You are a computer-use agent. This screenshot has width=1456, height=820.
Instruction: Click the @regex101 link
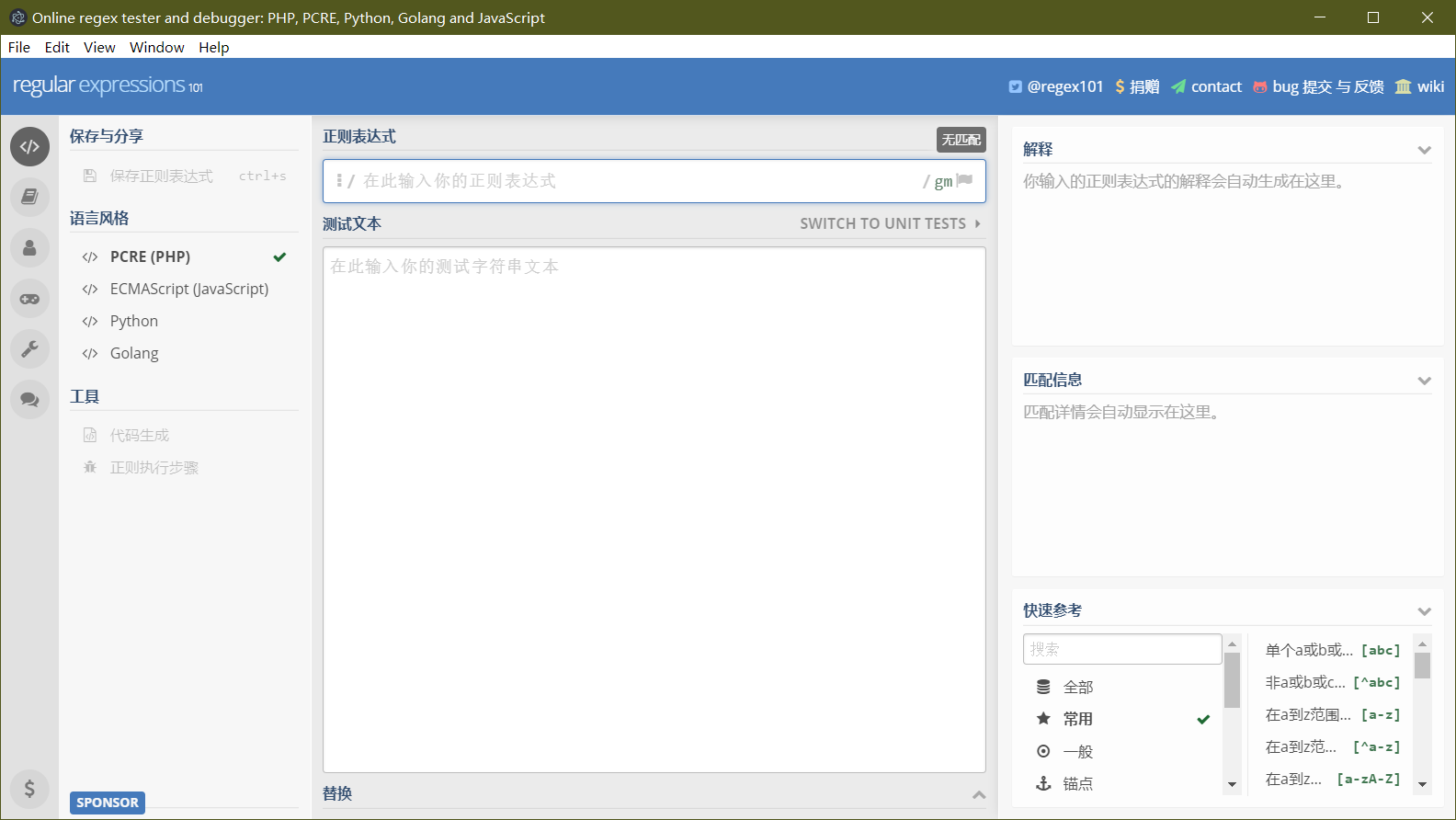coord(1056,86)
